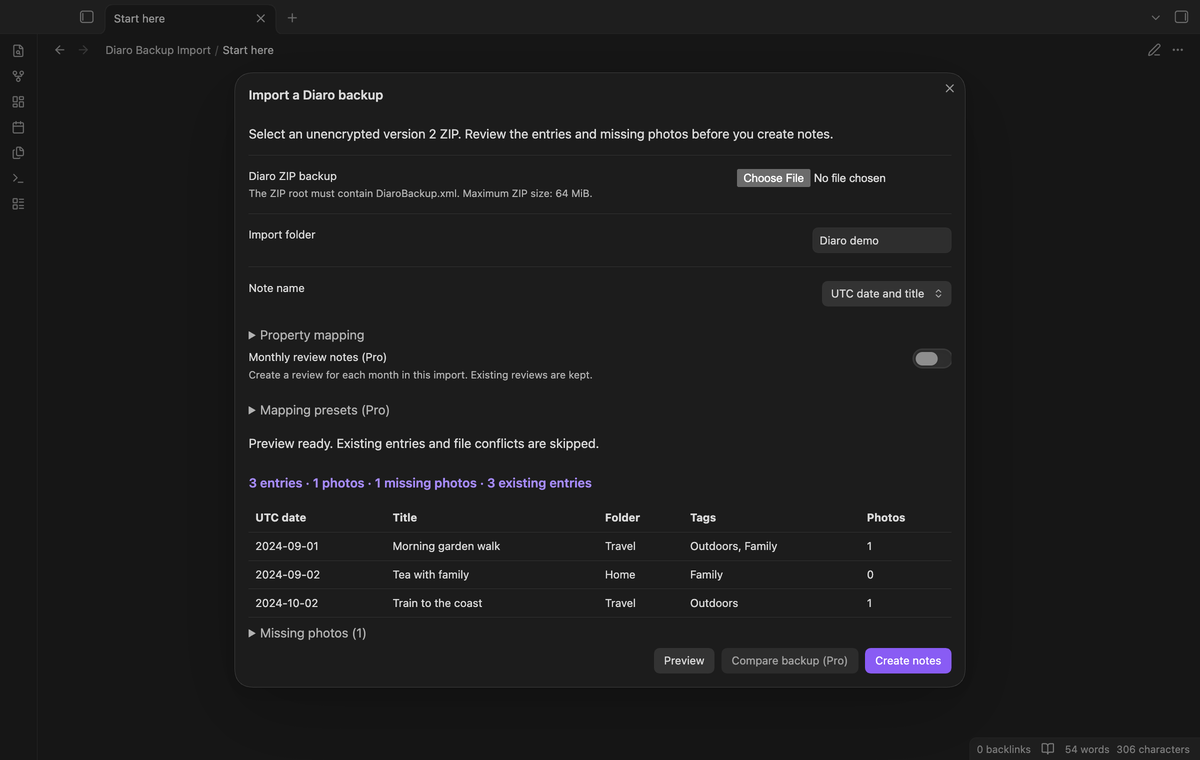Open the tab list dropdown chevron
The image size is (1200, 760).
[1155, 18]
